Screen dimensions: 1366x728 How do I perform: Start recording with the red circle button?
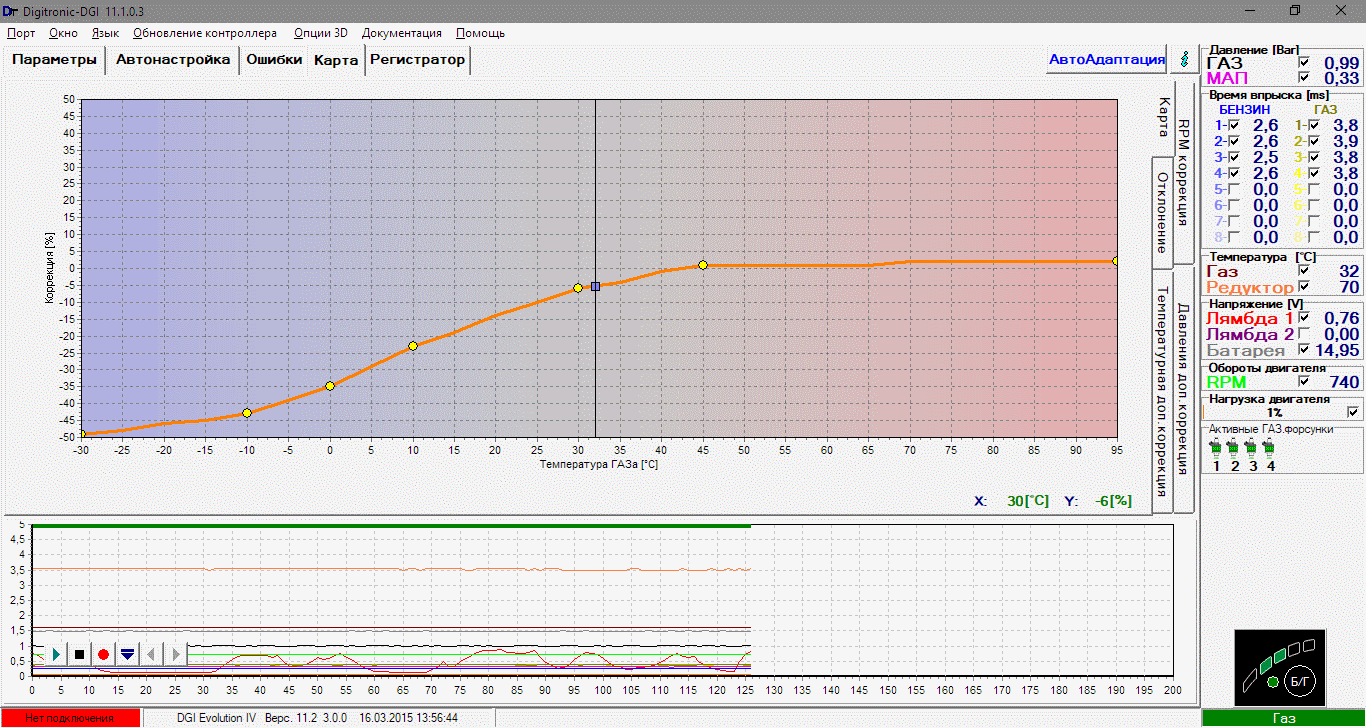click(103, 654)
